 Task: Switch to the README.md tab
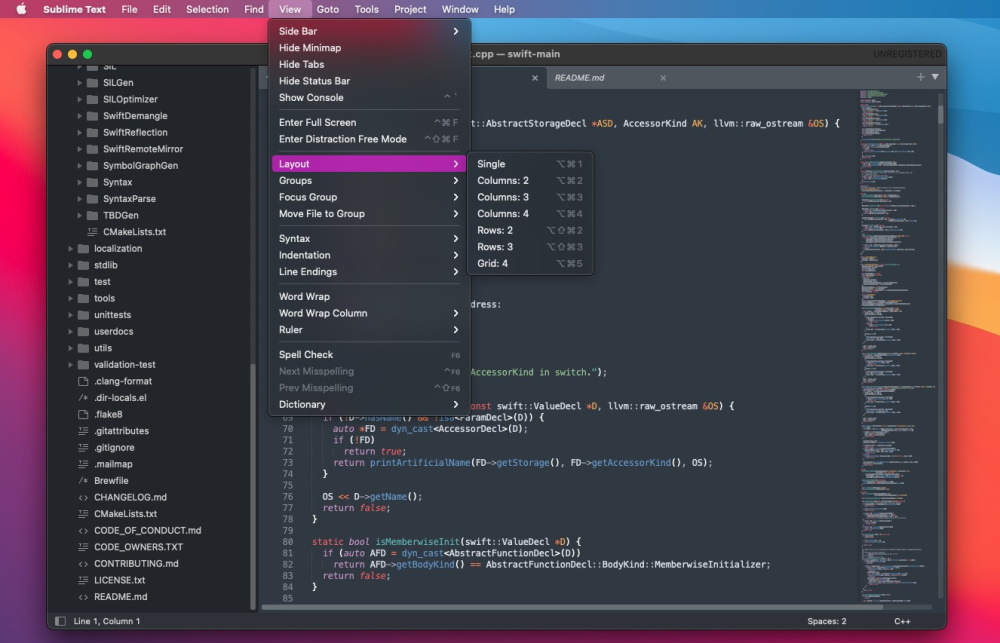point(579,78)
